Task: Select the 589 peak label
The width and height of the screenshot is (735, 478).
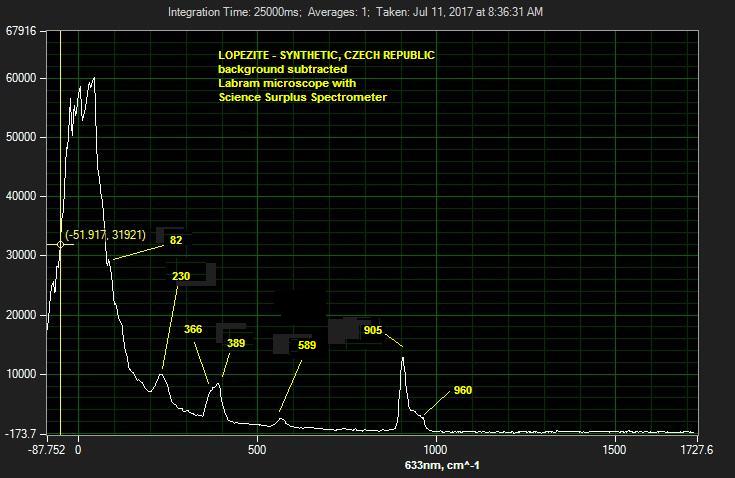Action: point(307,345)
